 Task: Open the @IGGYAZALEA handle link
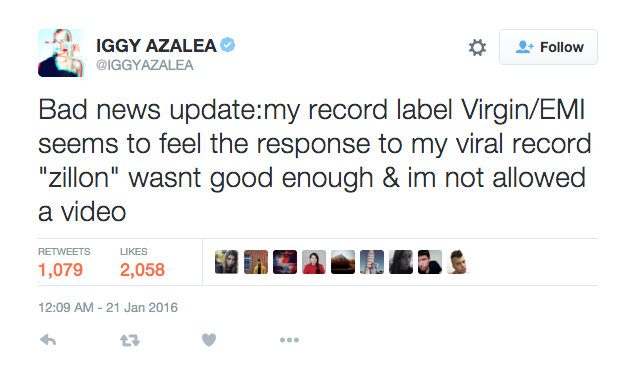(145, 65)
